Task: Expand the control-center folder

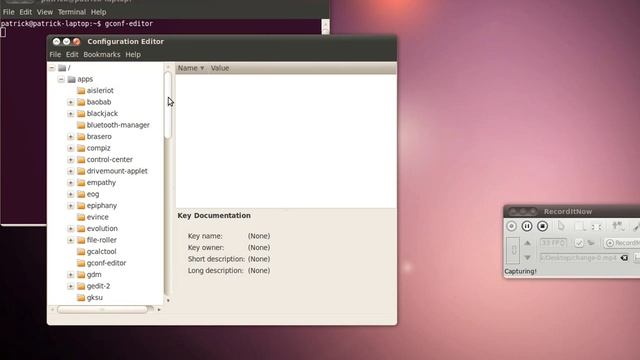Action: (71, 160)
